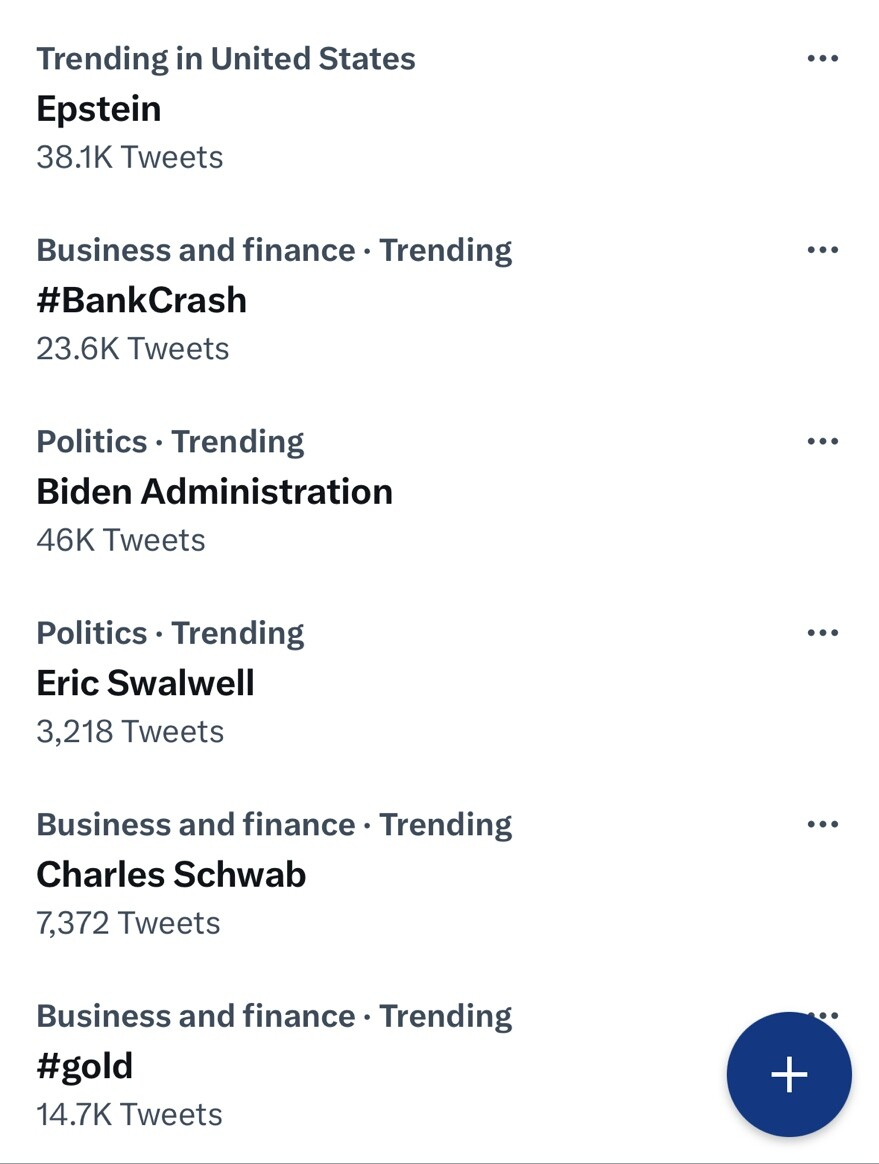Tap the Trending in United States label
The height and width of the screenshot is (1164, 879).
pyautogui.click(x=226, y=59)
